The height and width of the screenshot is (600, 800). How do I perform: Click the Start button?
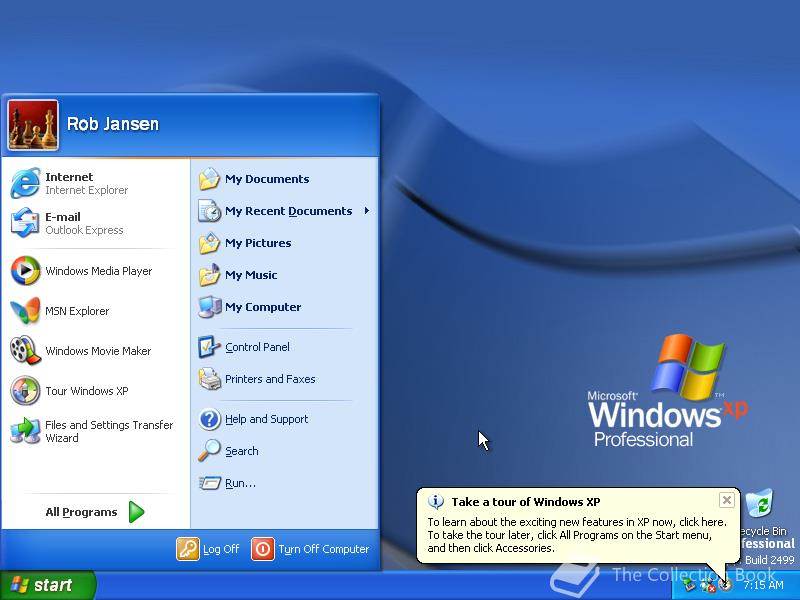pyautogui.click(x=47, y=585)
